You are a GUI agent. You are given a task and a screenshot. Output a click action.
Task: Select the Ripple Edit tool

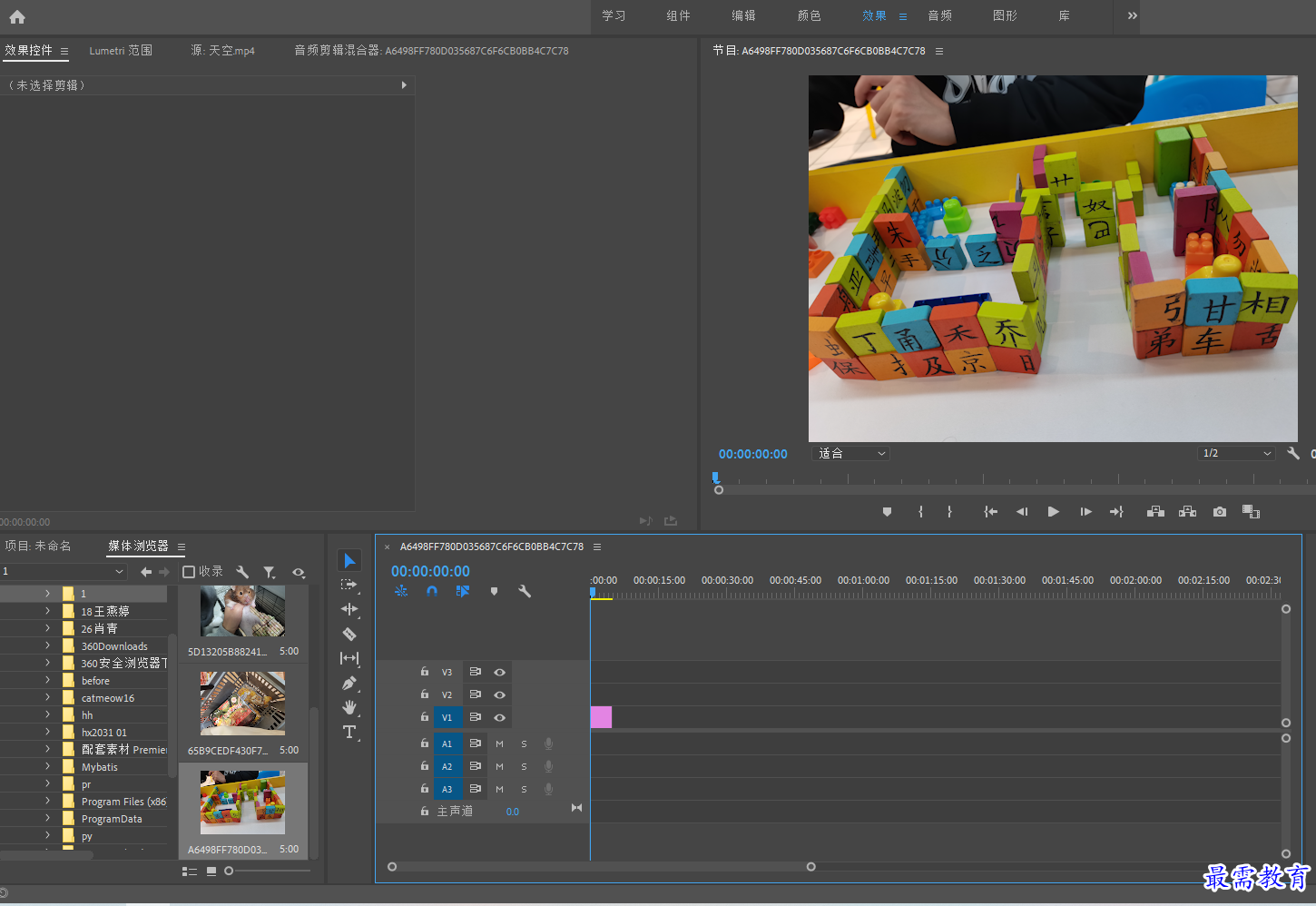tap(349, 609)
